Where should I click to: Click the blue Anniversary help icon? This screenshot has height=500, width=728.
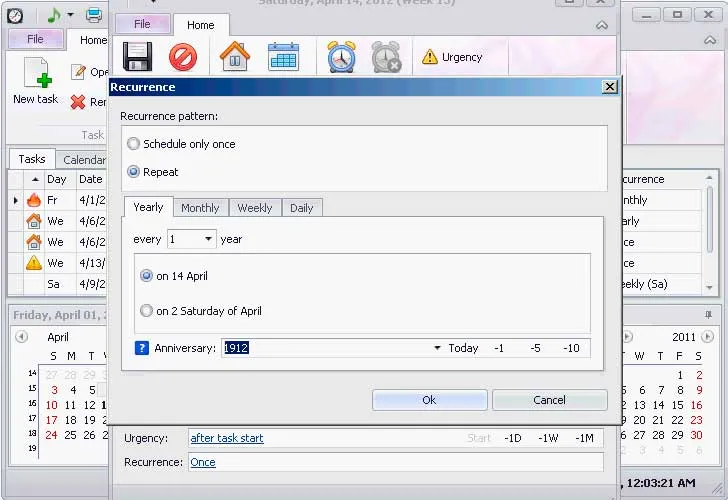[142, 348]
